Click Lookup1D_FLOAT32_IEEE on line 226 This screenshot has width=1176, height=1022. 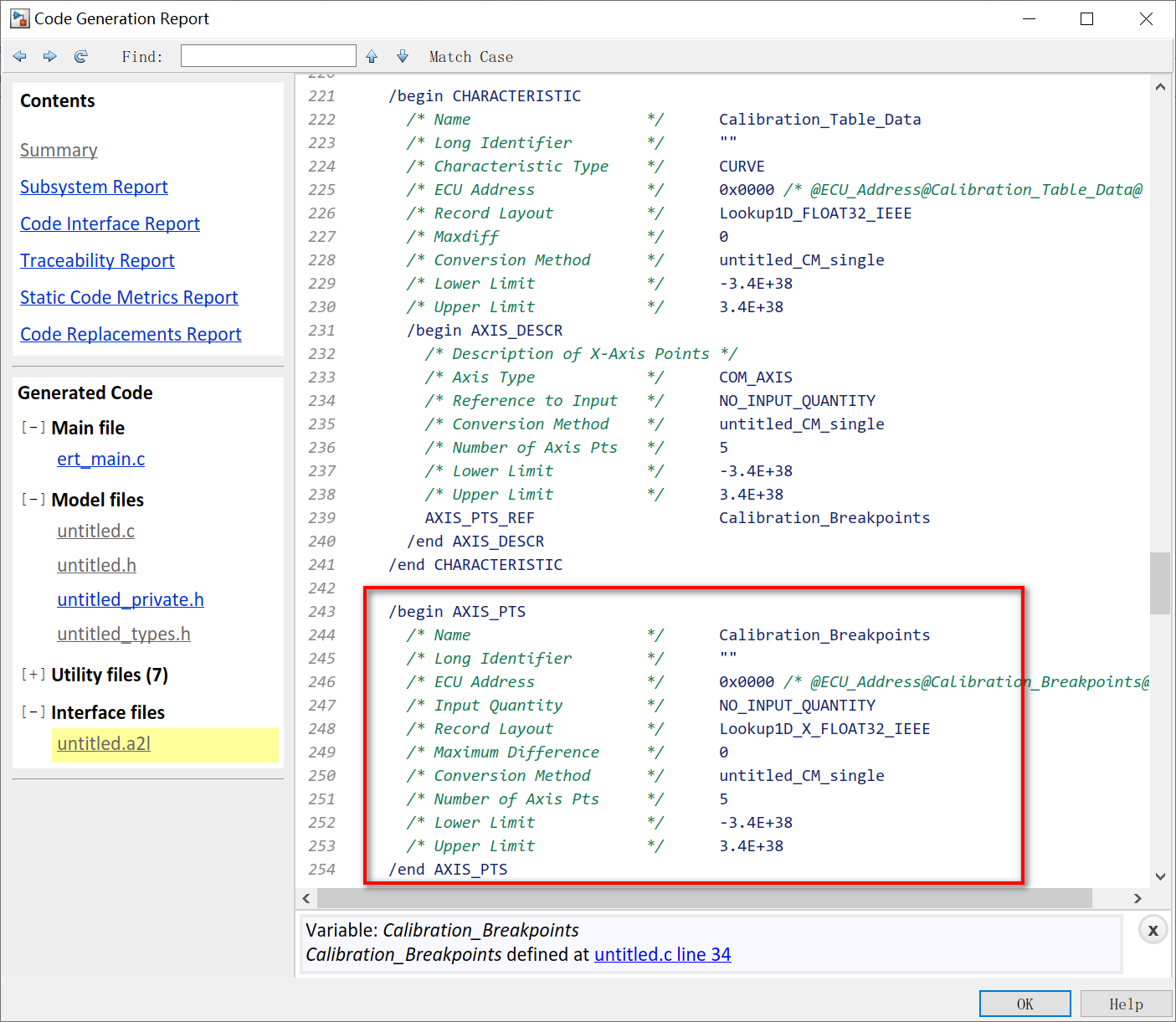coord(815,213)
